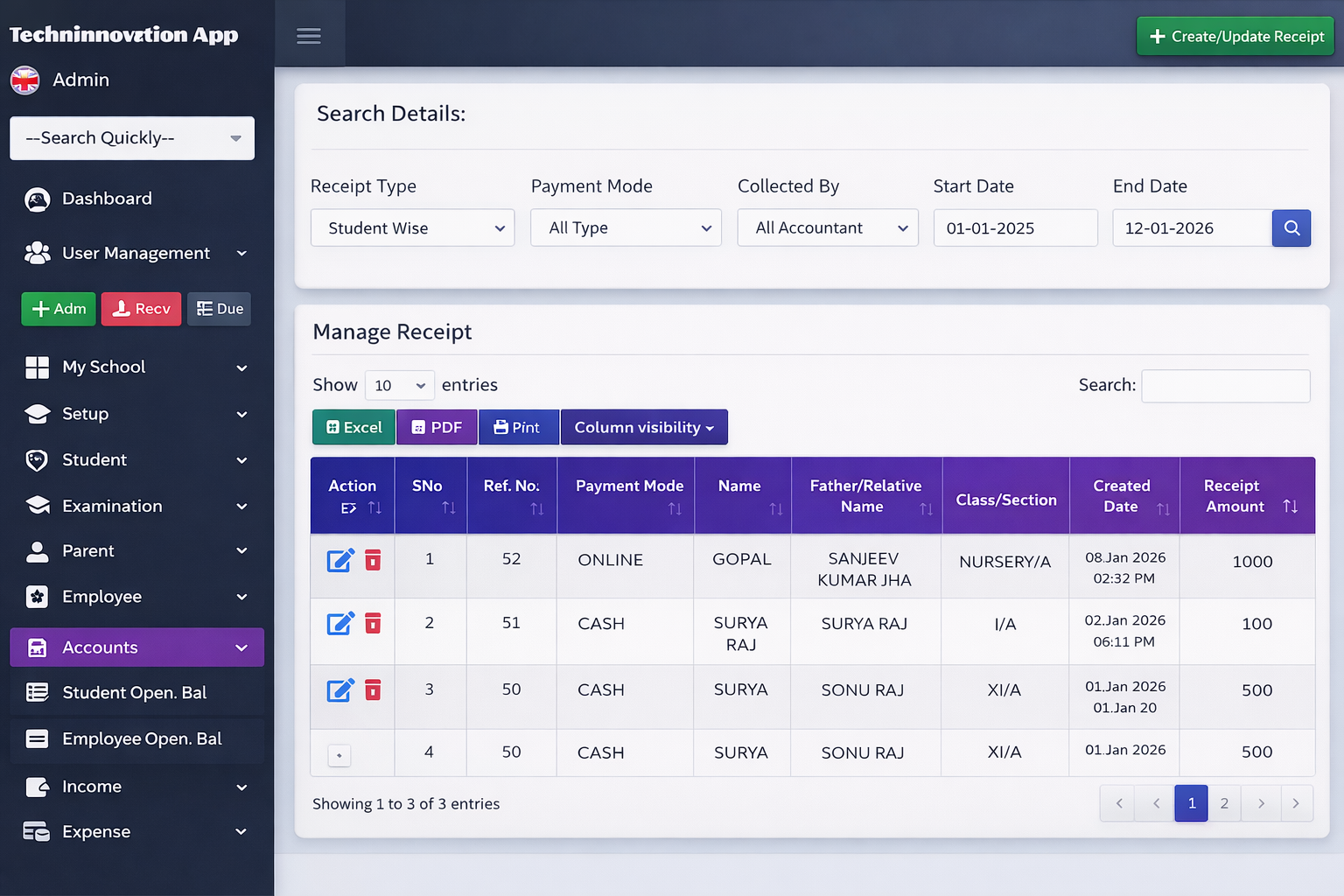
Task: Delete the receipt with Ref. No. 51
Action: coord(373,623)
